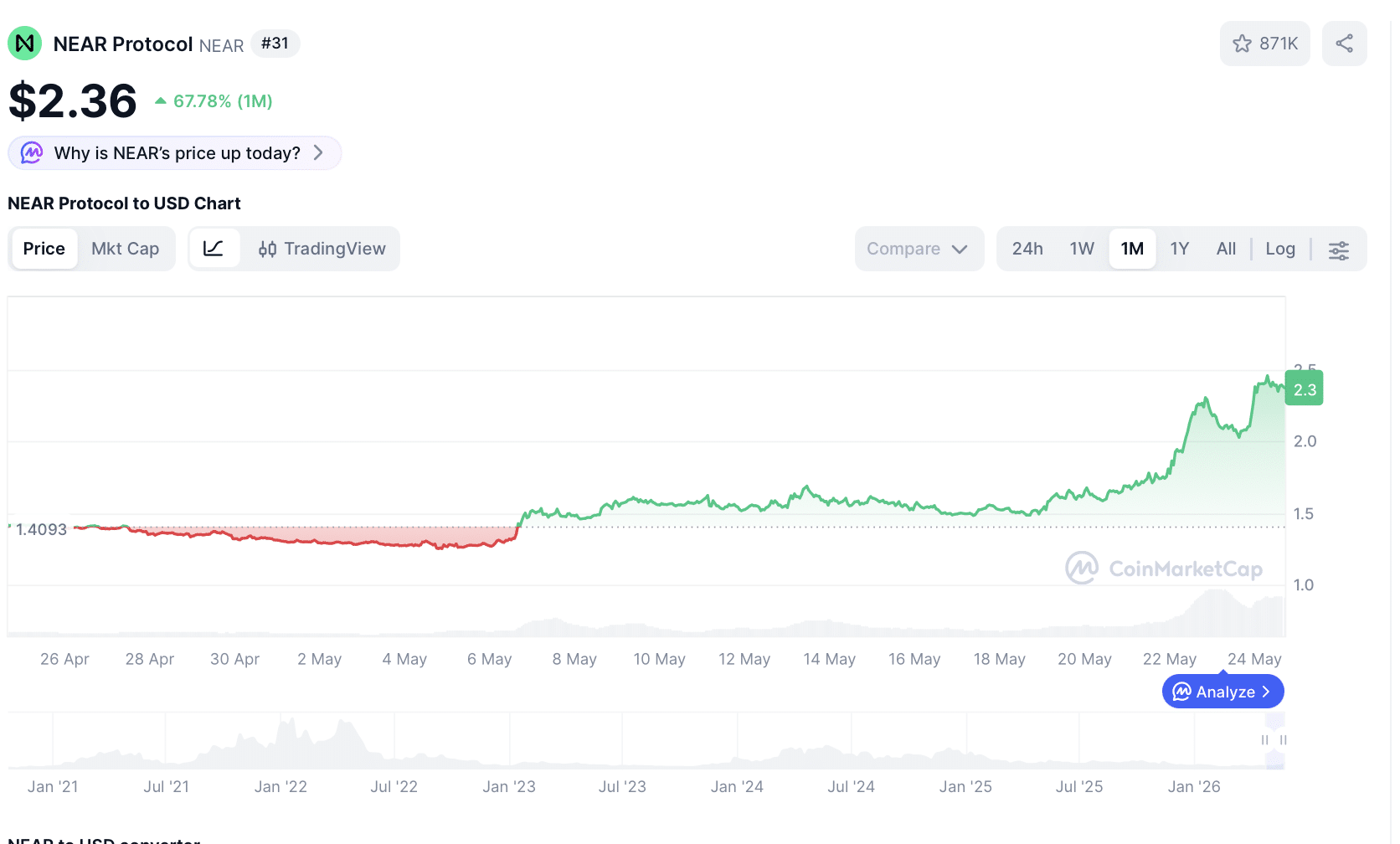Image resolution: width=1400 pixels, height=844 pixels.
Task: Click the '2 May' date on x-axis
Action: pos(320,659)
